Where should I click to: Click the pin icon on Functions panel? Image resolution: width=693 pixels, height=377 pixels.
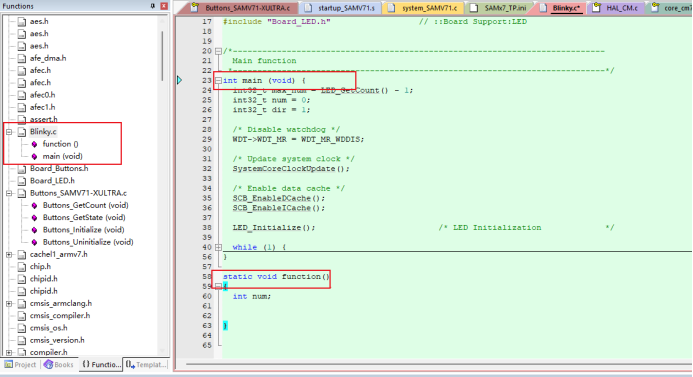point(152,6)
